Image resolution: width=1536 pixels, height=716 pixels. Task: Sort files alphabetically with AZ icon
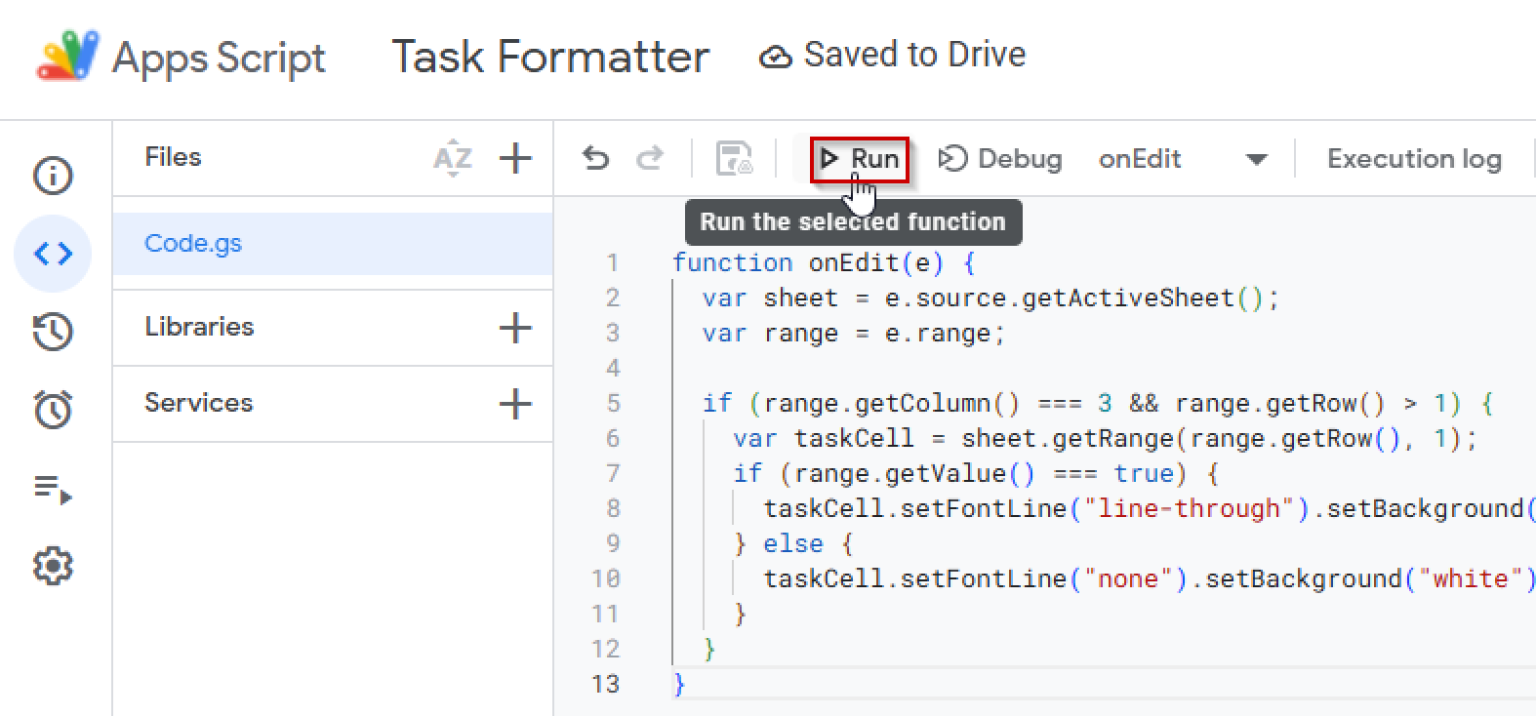click(x=452, y=158)
